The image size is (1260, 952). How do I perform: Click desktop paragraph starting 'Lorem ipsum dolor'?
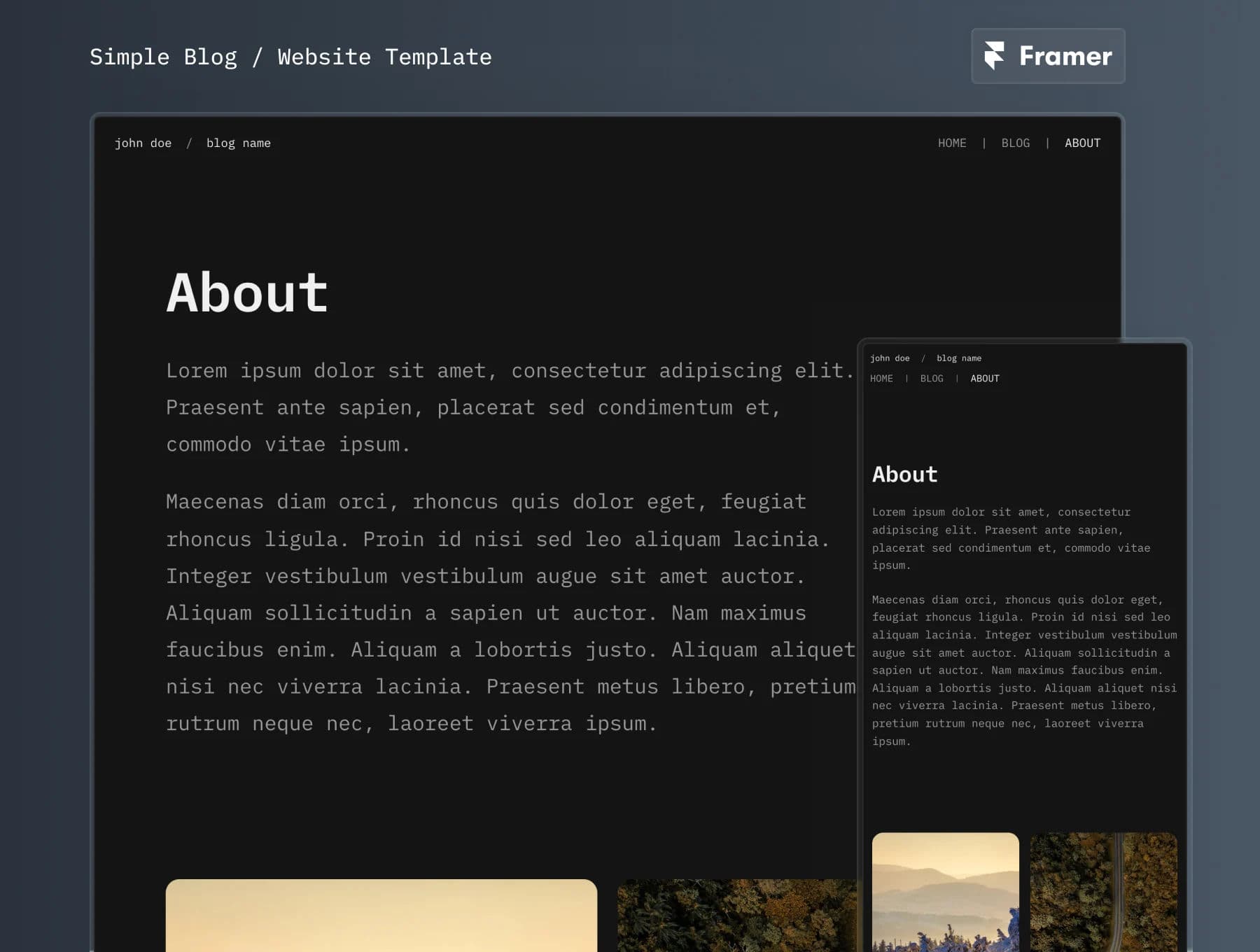510,407
